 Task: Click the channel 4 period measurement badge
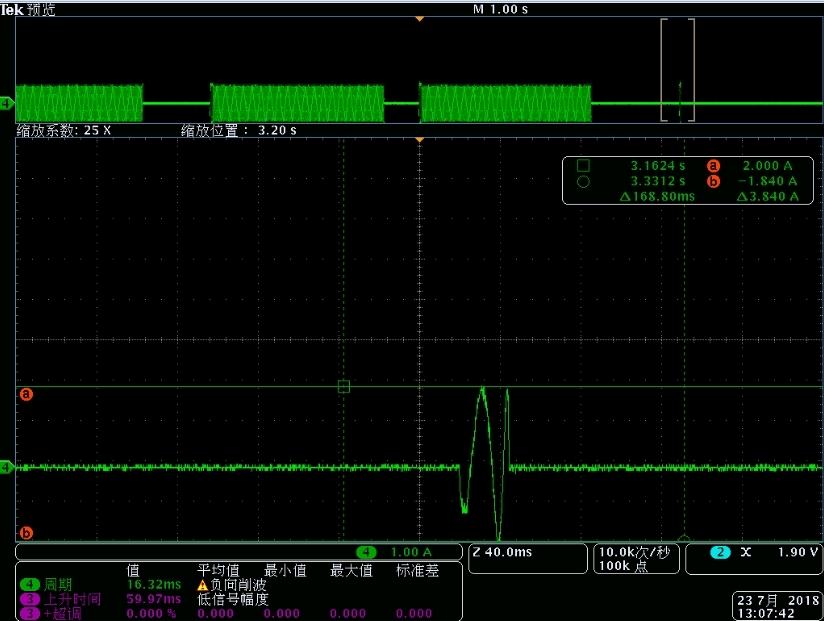30,584
